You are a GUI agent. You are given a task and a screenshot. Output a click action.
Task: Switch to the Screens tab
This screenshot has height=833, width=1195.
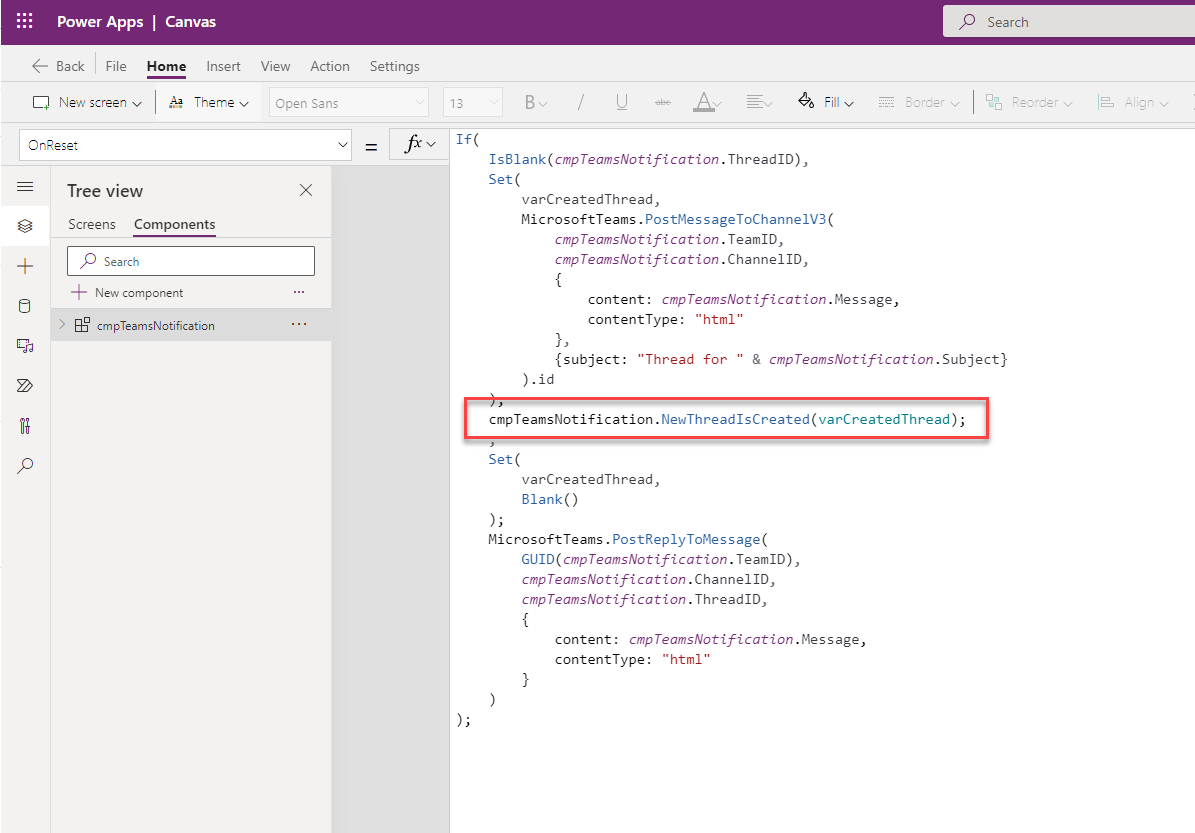click(x=92, y=224)
